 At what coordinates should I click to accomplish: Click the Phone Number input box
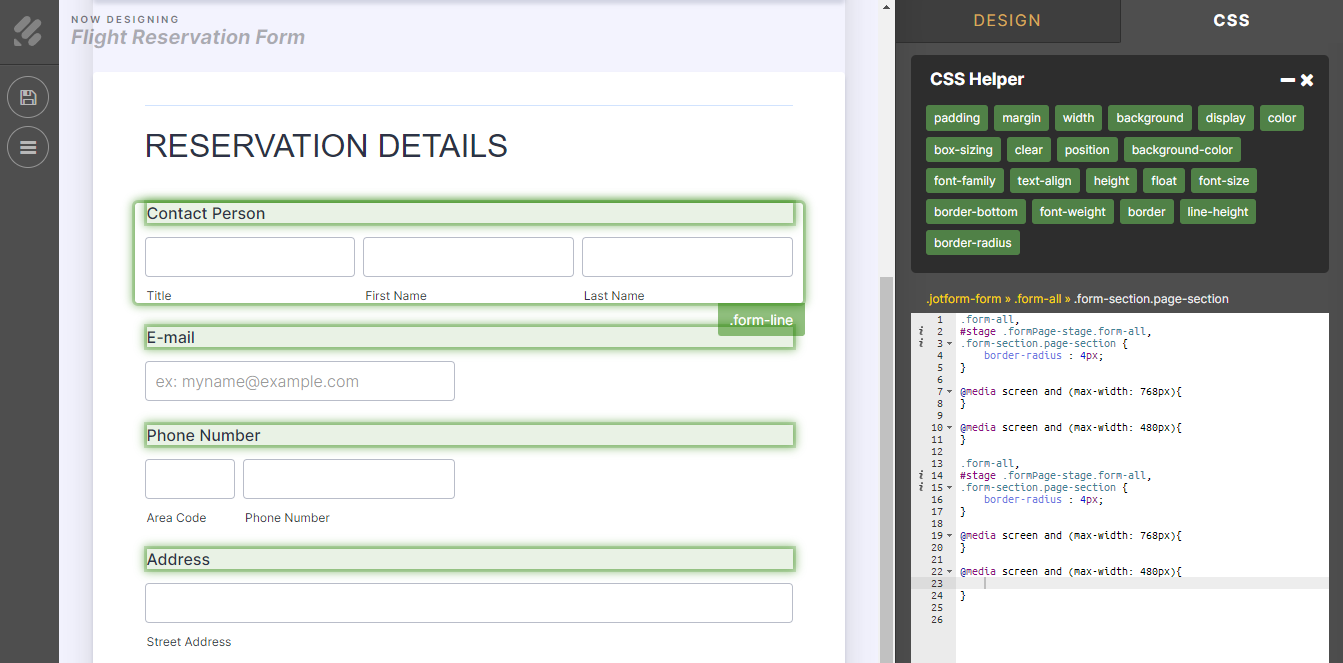[x=349, y=479]
